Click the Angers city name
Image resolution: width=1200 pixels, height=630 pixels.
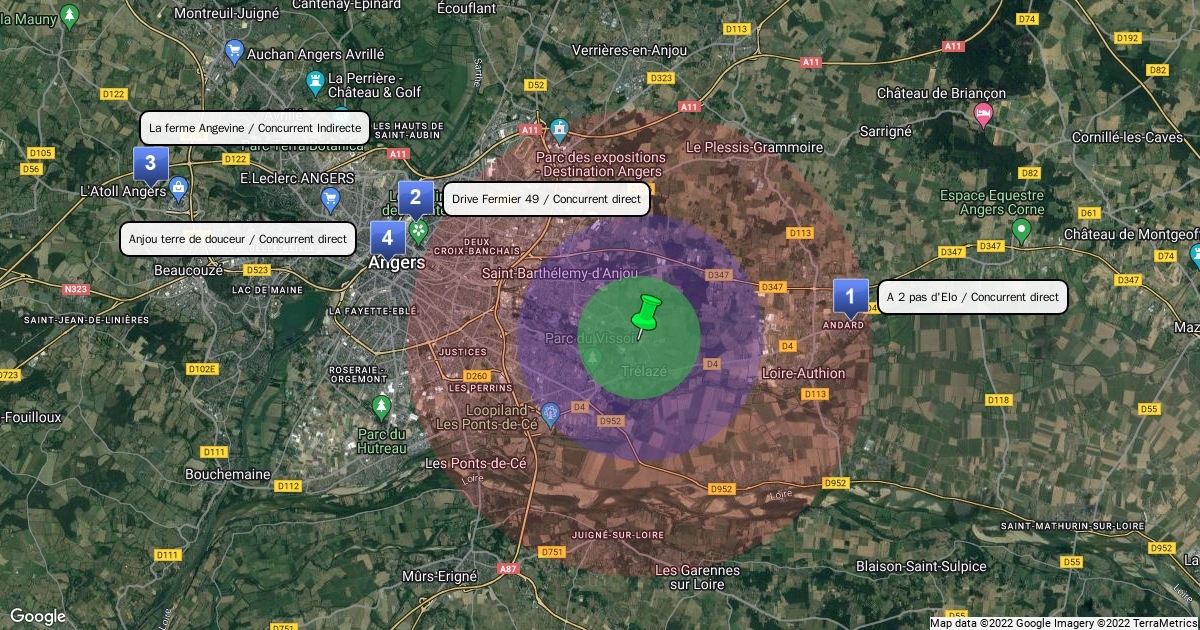click(x=397, y=263)
